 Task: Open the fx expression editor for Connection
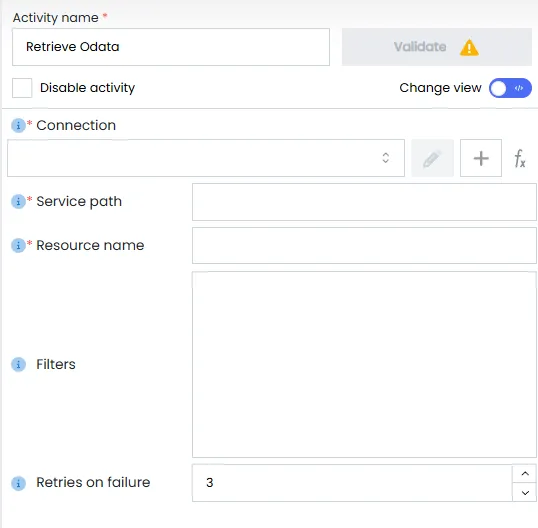click(520, 159)
